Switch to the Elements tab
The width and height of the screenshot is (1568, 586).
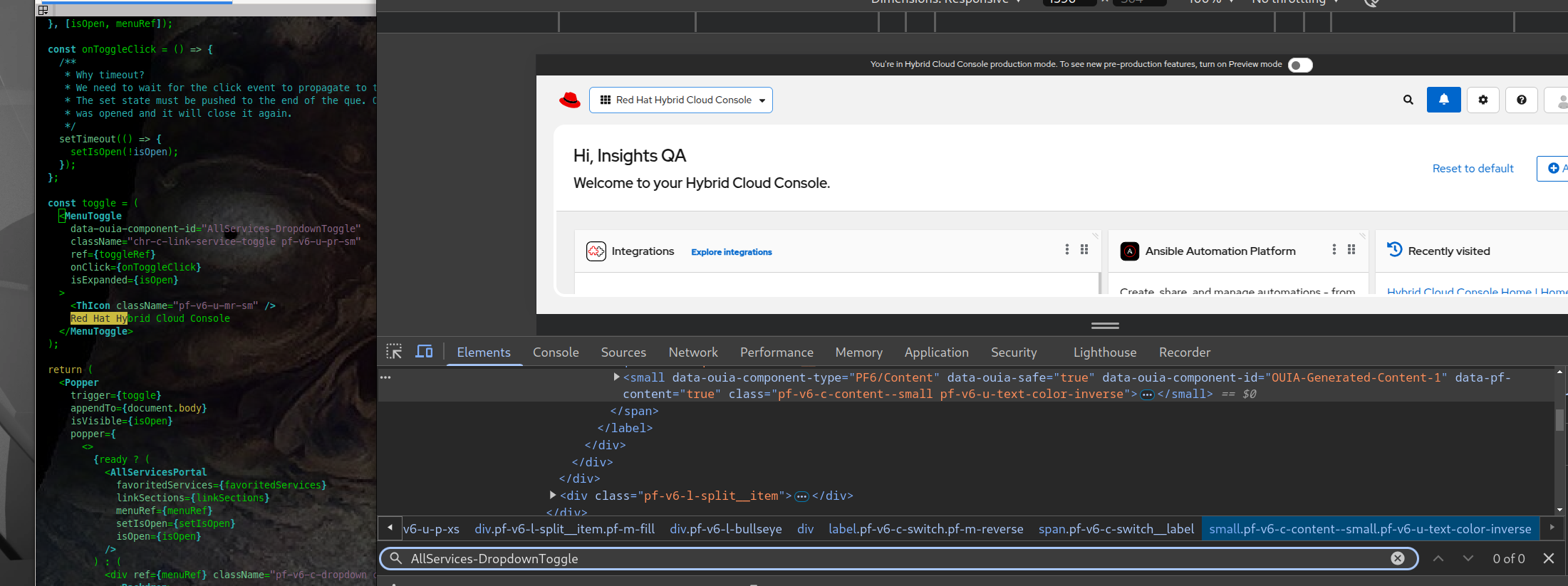(x=484, y=352)
